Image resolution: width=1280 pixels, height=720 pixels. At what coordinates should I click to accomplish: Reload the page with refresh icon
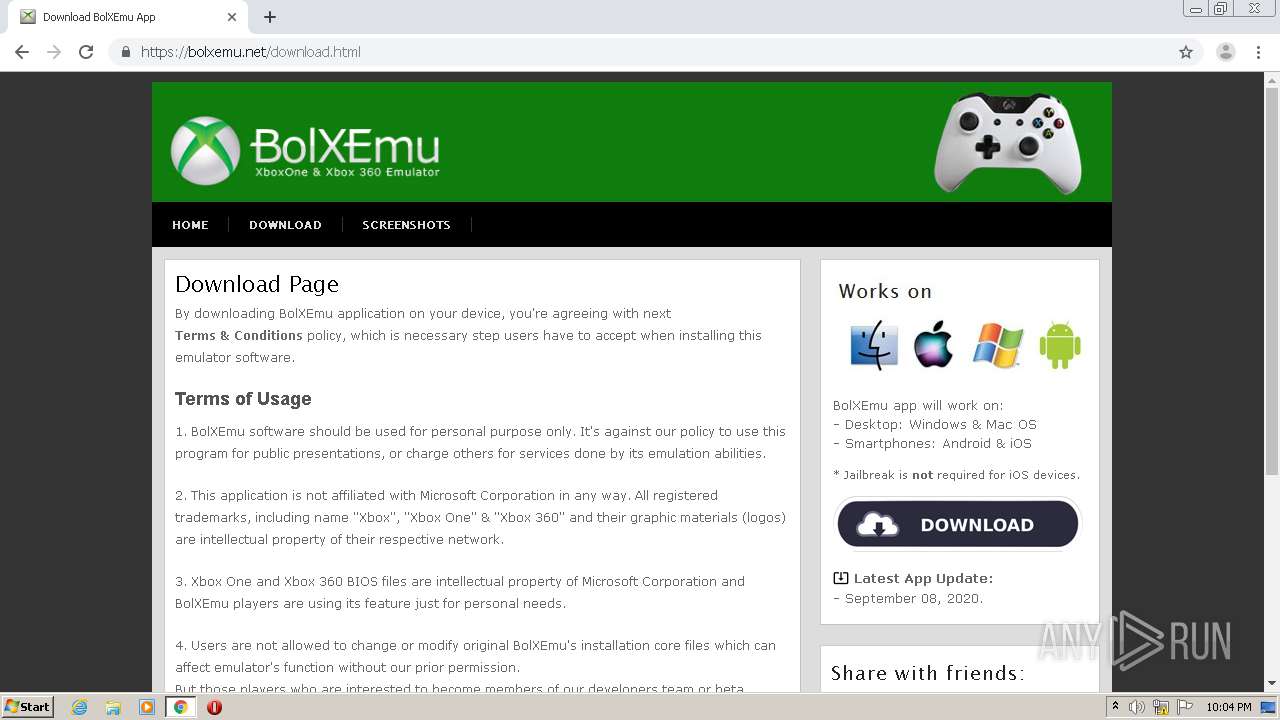coord(86,52)
